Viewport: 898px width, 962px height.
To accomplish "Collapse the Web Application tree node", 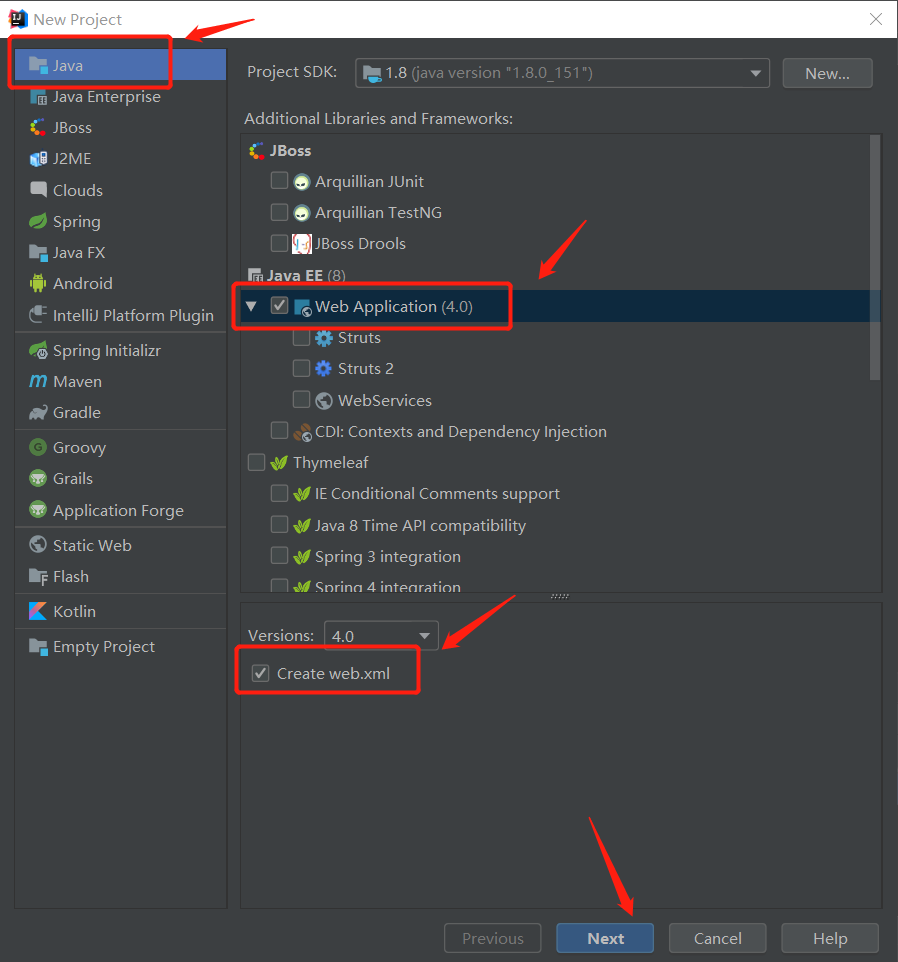I will click(251, 306).
